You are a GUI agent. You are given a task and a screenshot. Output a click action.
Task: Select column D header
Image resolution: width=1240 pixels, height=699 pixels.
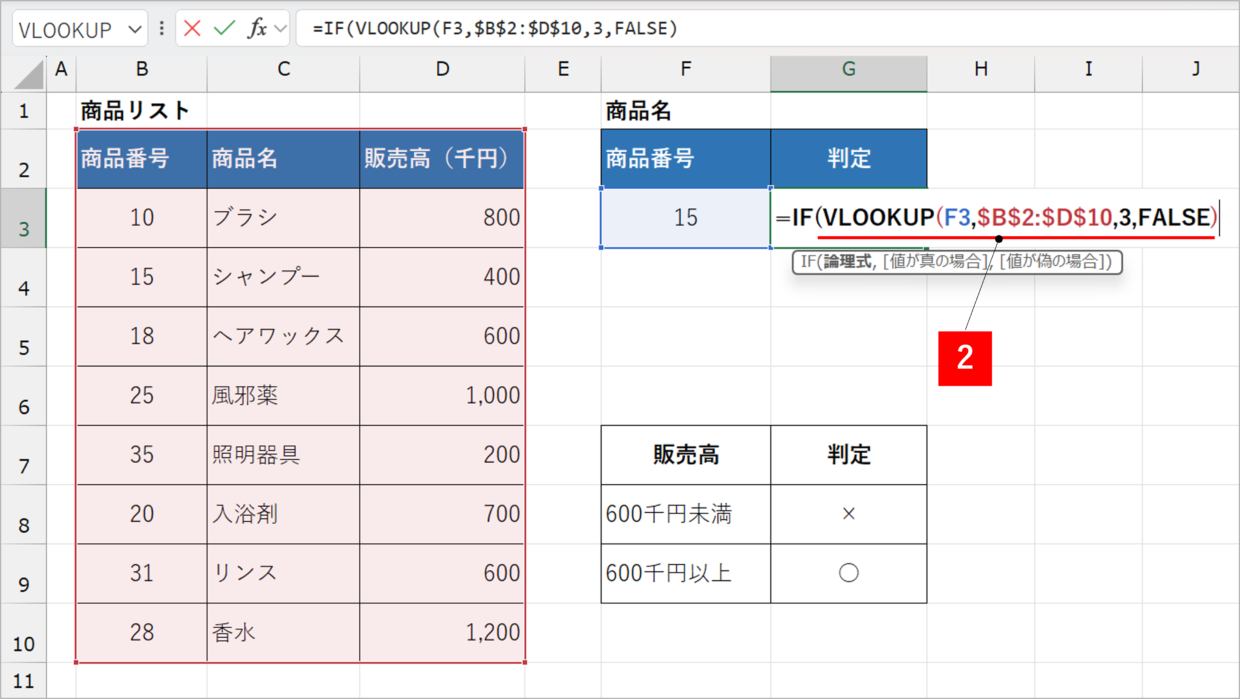click(x=442, y=69)
